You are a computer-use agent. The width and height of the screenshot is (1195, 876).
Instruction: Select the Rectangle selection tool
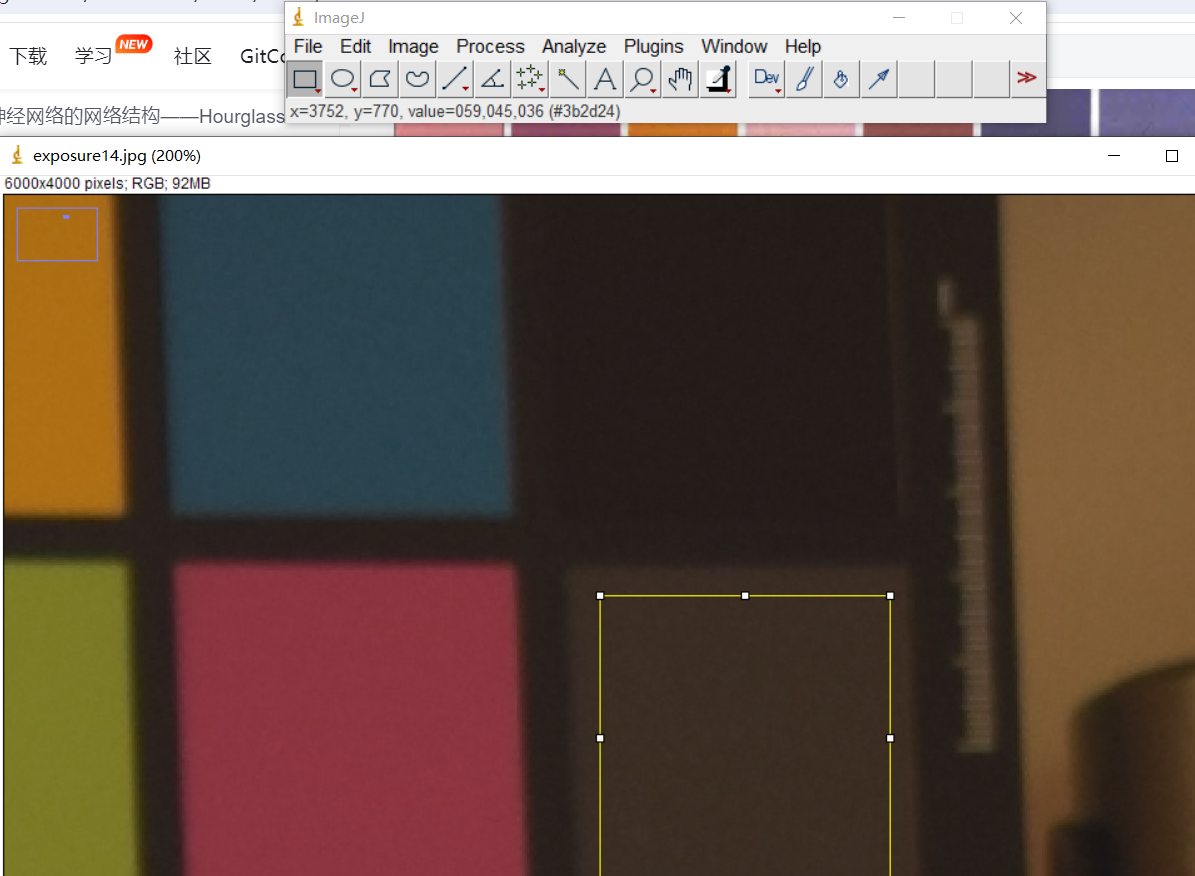(306, 79)
